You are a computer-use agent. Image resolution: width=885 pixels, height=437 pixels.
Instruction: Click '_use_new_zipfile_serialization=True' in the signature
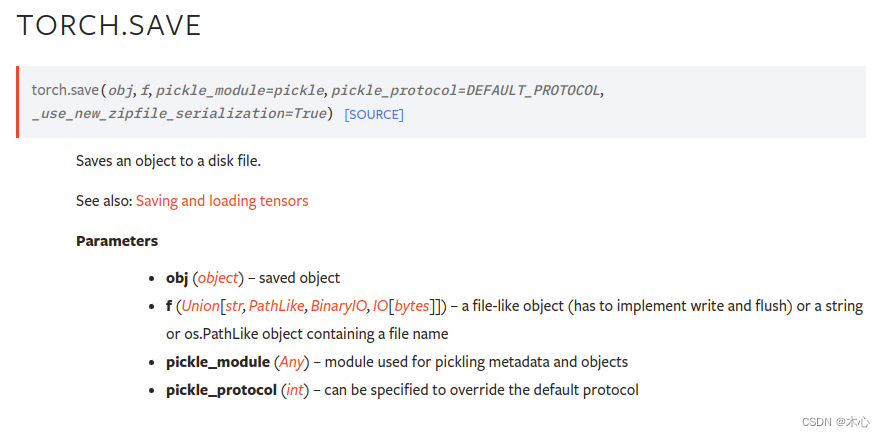pos(180,114)
